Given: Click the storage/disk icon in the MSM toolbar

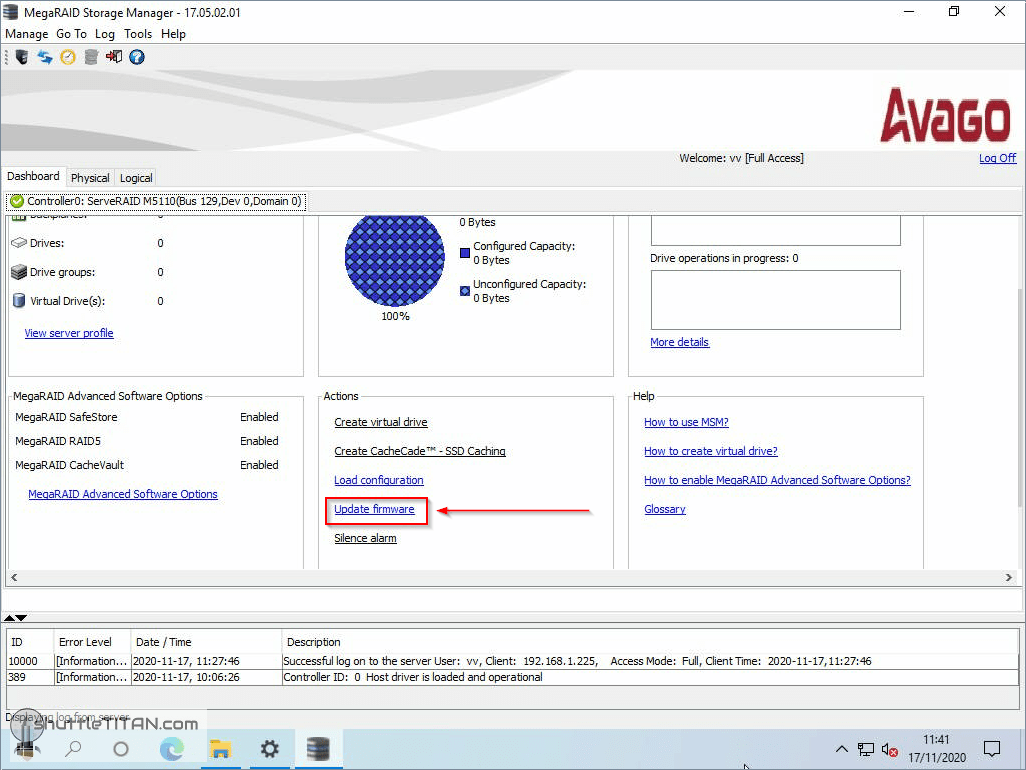Looking at the screenshot, I should click(x=90, y=57).
